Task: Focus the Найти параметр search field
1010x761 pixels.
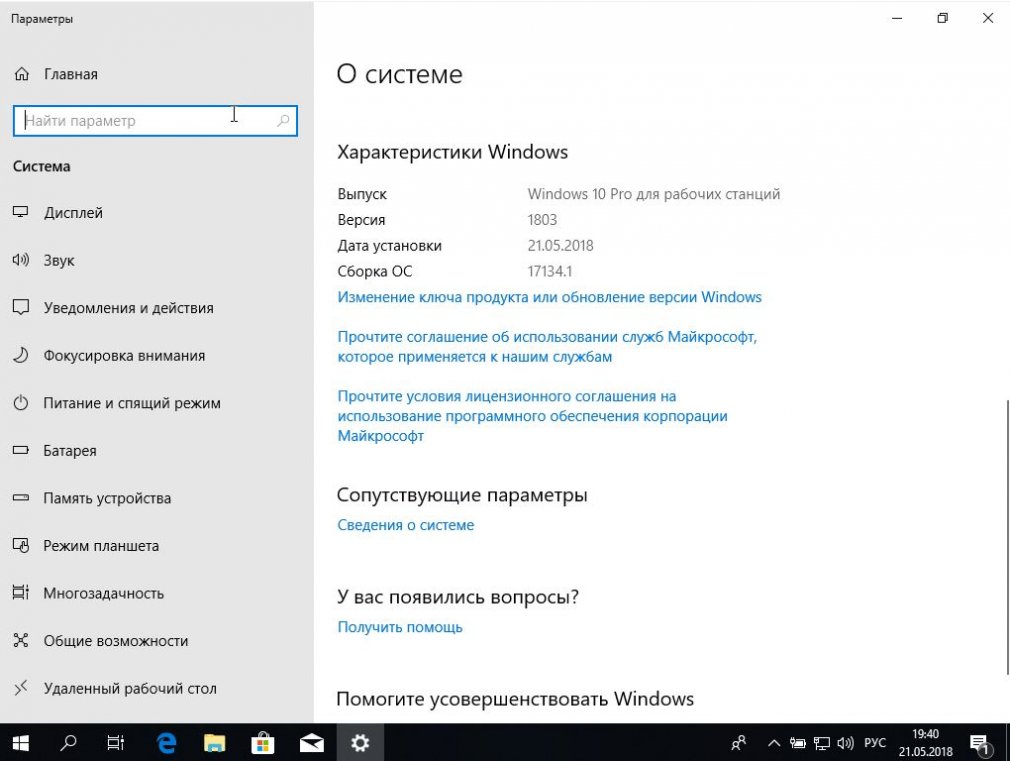Action: pos(155,120)
